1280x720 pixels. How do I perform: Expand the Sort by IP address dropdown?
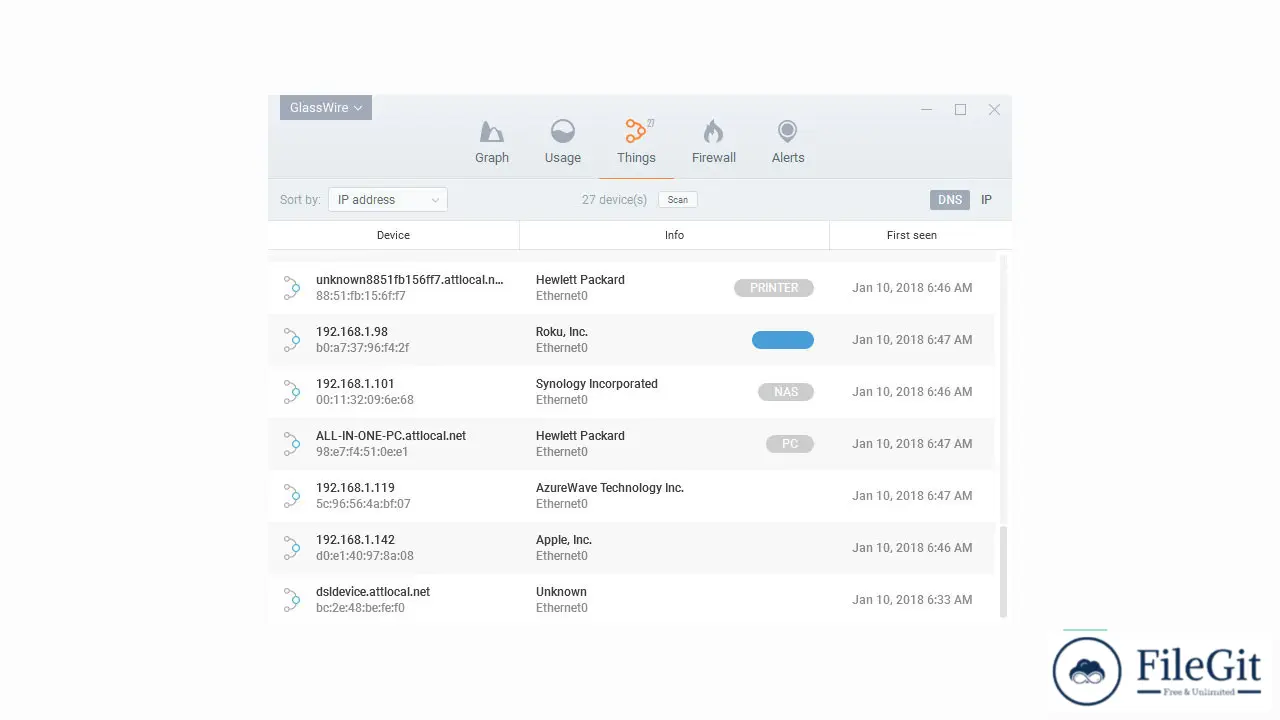(x=388, y=200)
